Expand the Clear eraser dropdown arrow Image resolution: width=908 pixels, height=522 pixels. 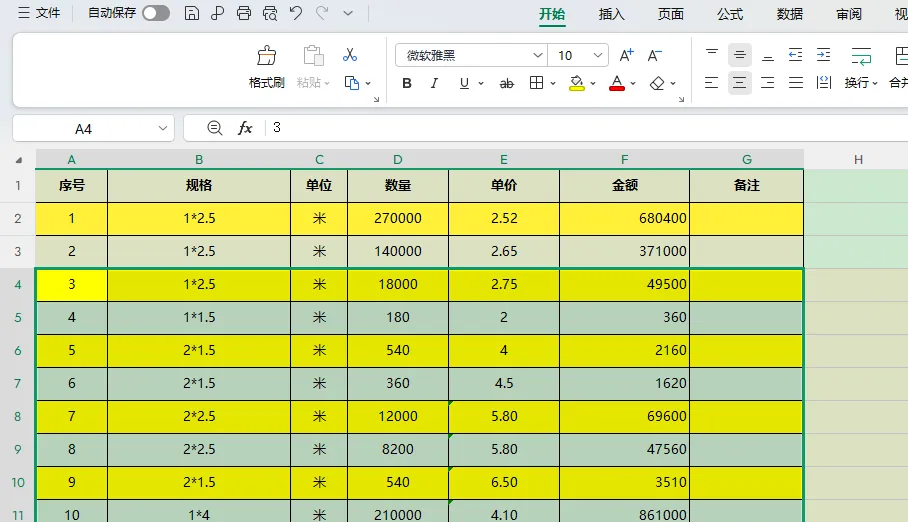point(673,83)
